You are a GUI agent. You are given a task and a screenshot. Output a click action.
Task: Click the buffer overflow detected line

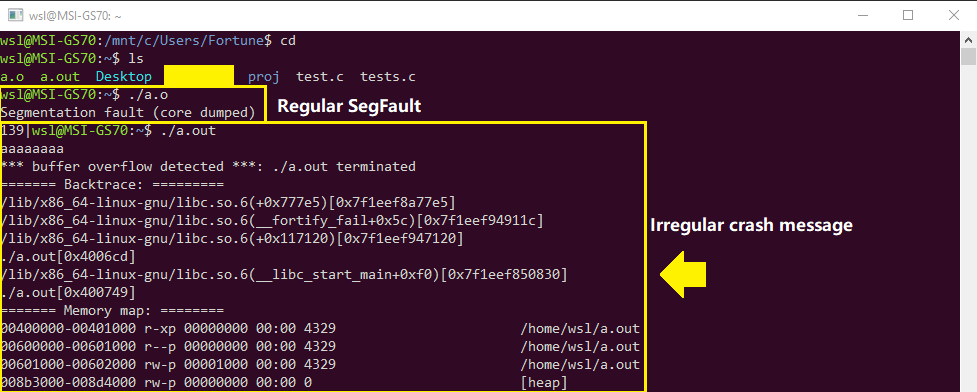pyautogui.click(x=208, y=167)
